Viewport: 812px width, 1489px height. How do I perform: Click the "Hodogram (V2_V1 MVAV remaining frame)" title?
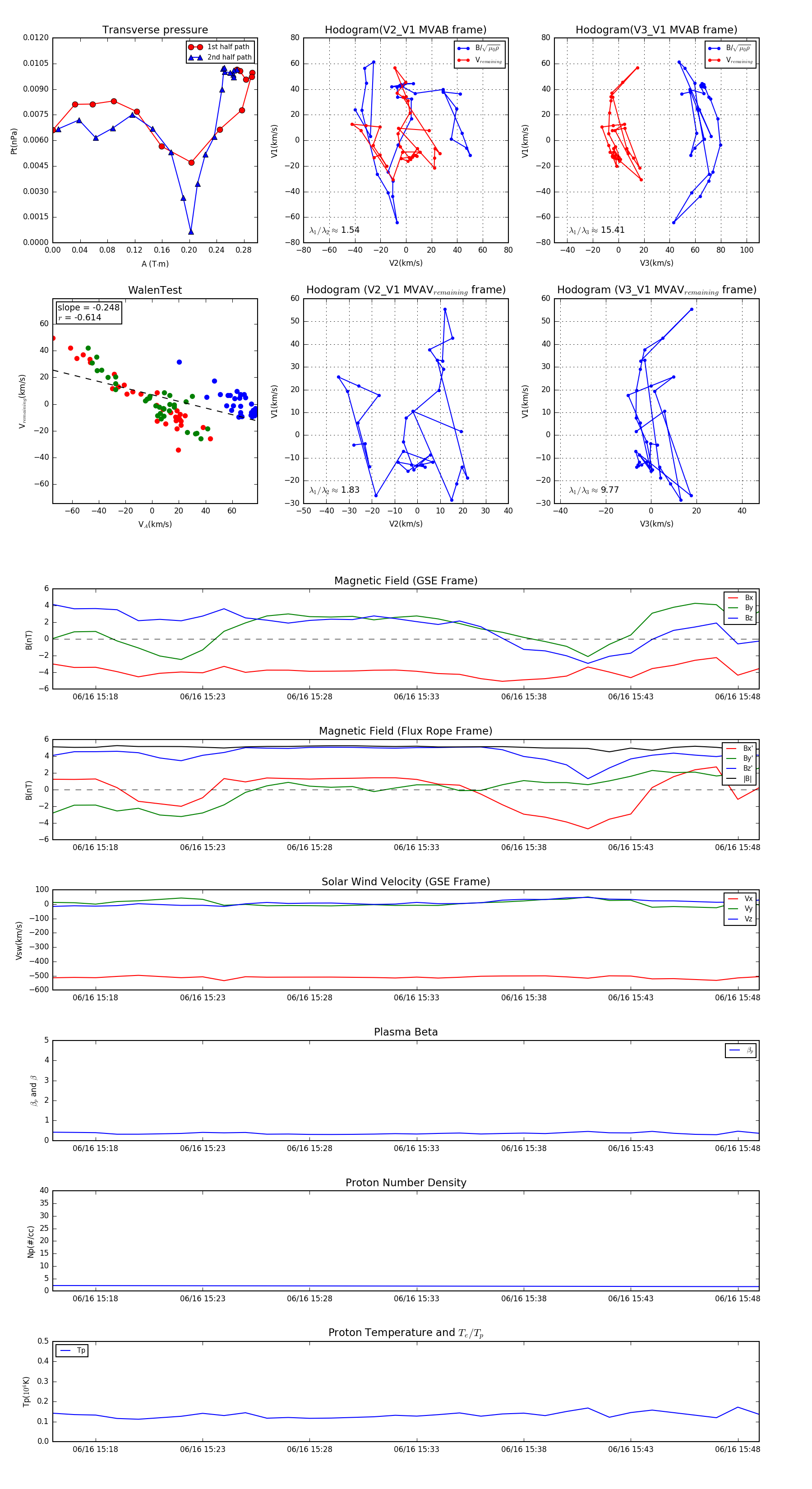406,290
